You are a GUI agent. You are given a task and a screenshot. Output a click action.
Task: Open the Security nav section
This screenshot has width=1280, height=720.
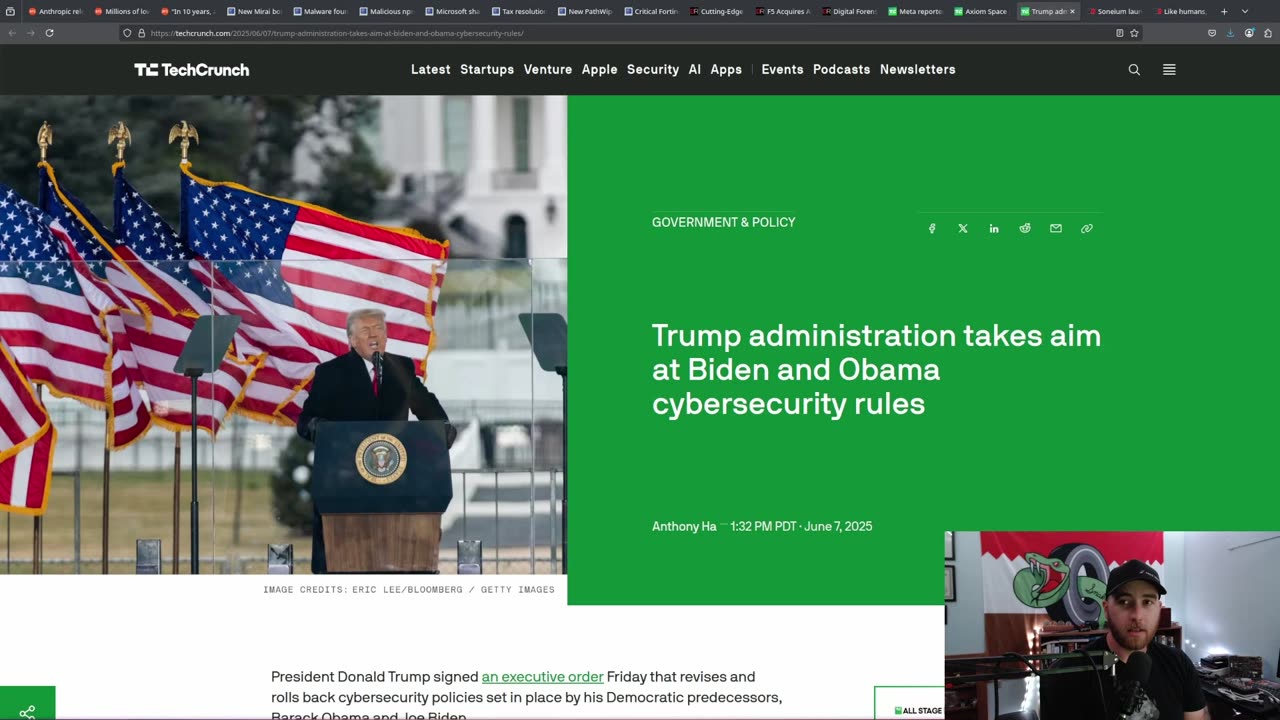point(653,69)
